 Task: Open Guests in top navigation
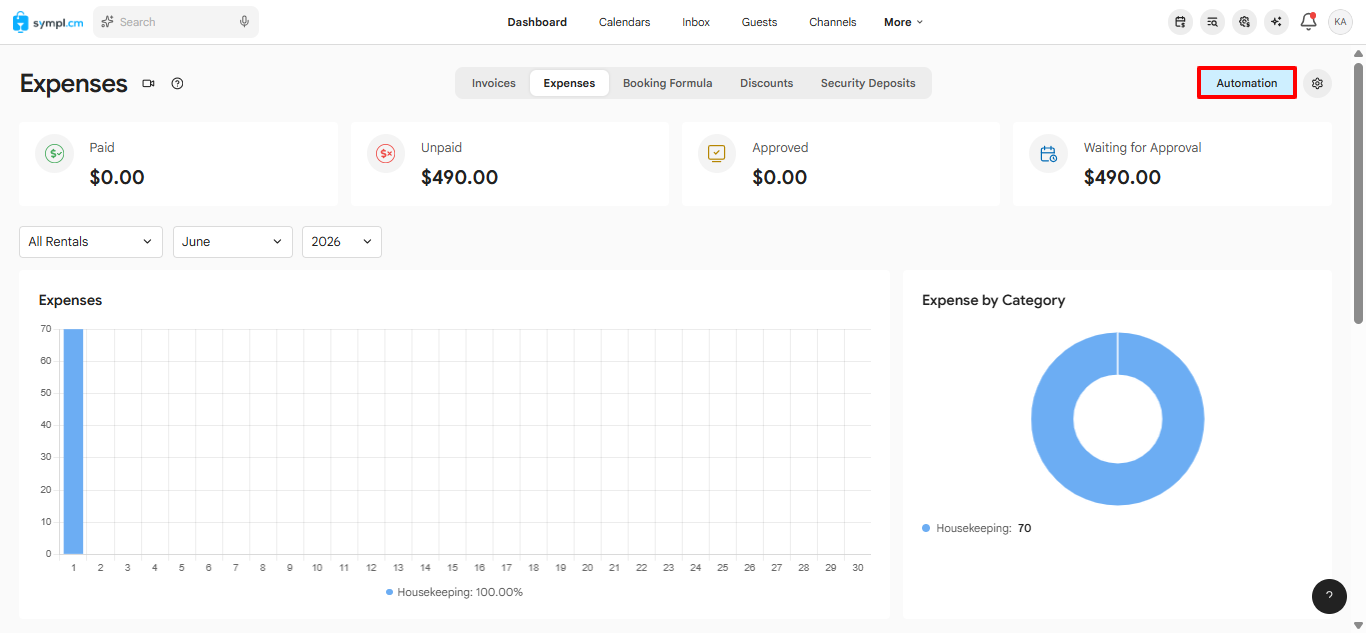759,22
